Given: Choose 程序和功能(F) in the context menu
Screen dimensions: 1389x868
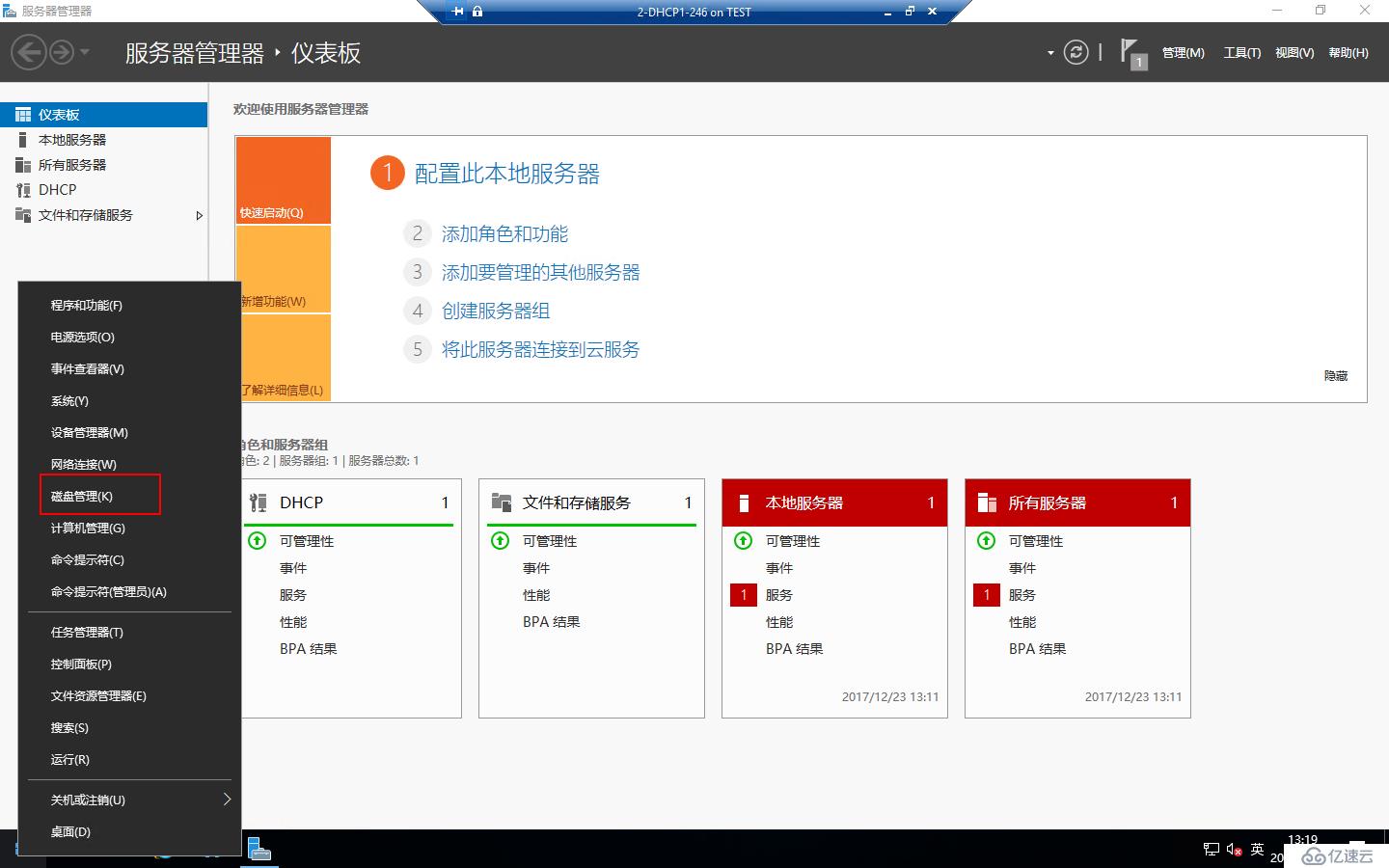Looking at the screenshot, I should coord(129,306).
